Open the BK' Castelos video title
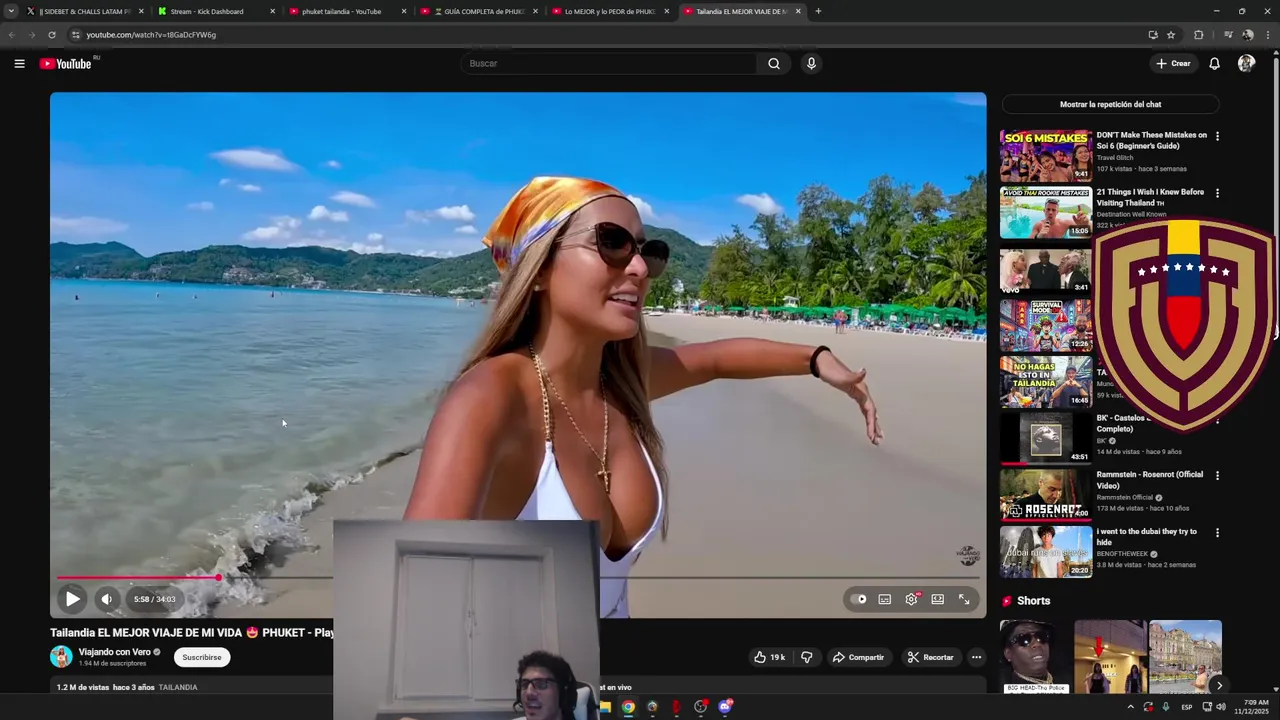Image resolution: width=1280 pixels, height=720 pixels. (1121, 423)
